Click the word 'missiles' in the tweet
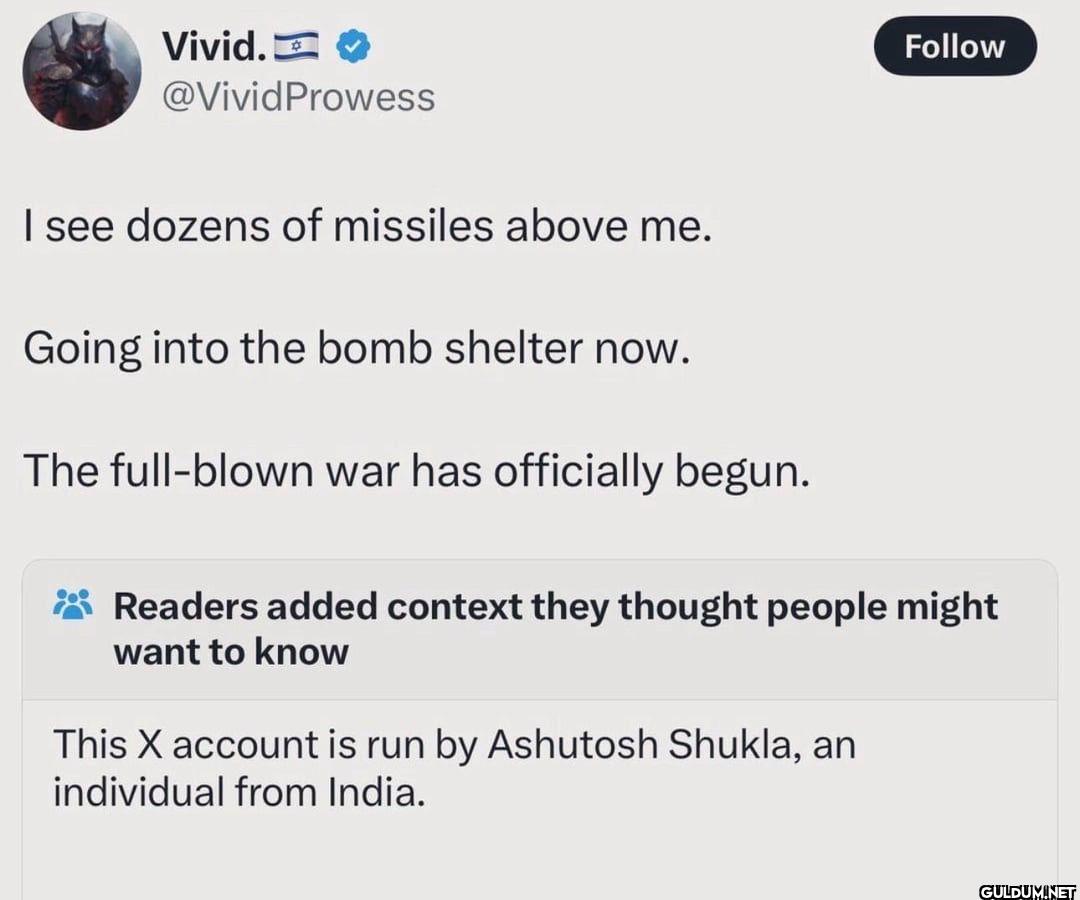 click(x=412, y=229)
